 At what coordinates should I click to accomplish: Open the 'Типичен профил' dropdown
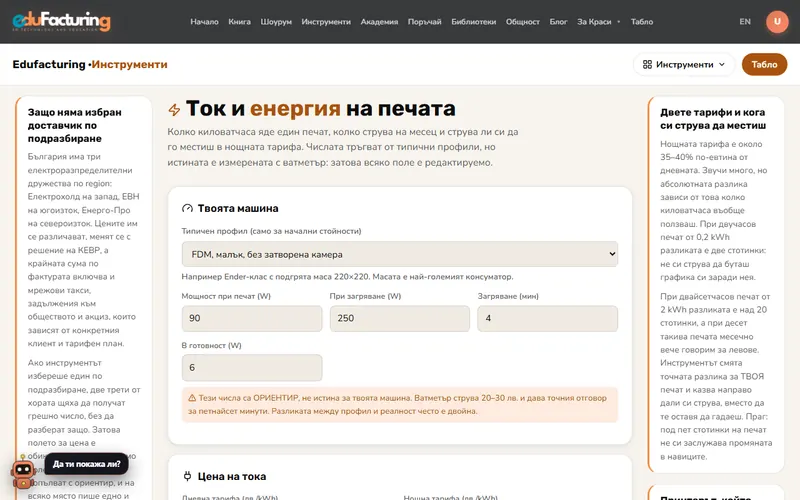pos(399,254)
